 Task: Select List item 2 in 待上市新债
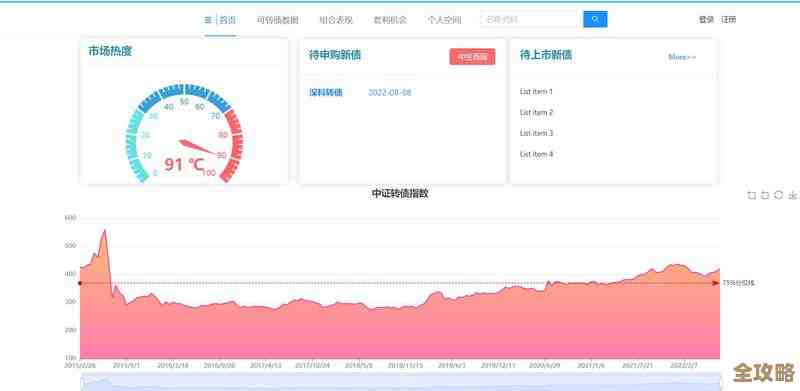[x=536, y=112]
